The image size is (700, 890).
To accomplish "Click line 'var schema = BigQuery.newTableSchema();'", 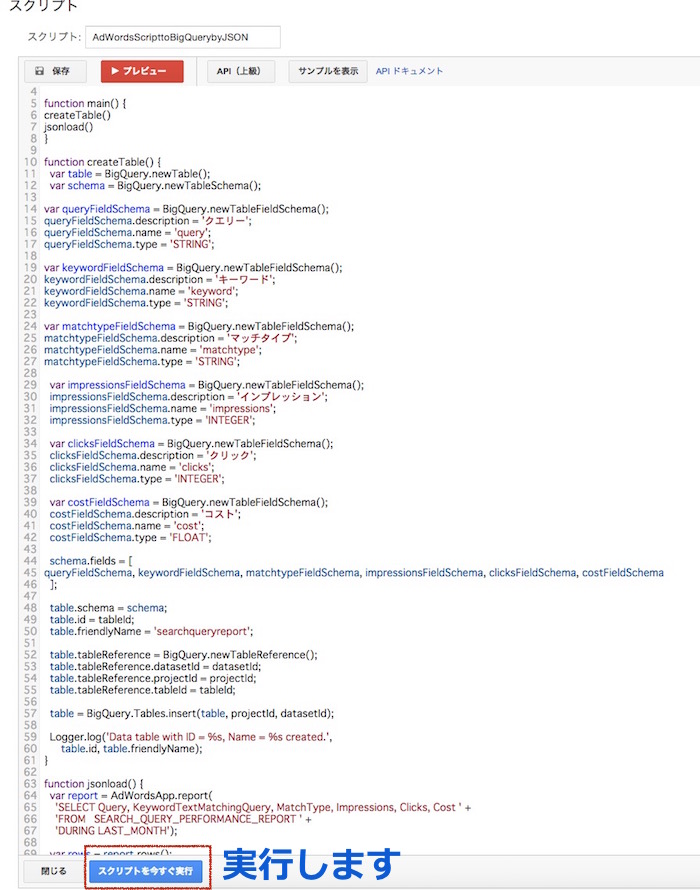I will coord(155,186).
